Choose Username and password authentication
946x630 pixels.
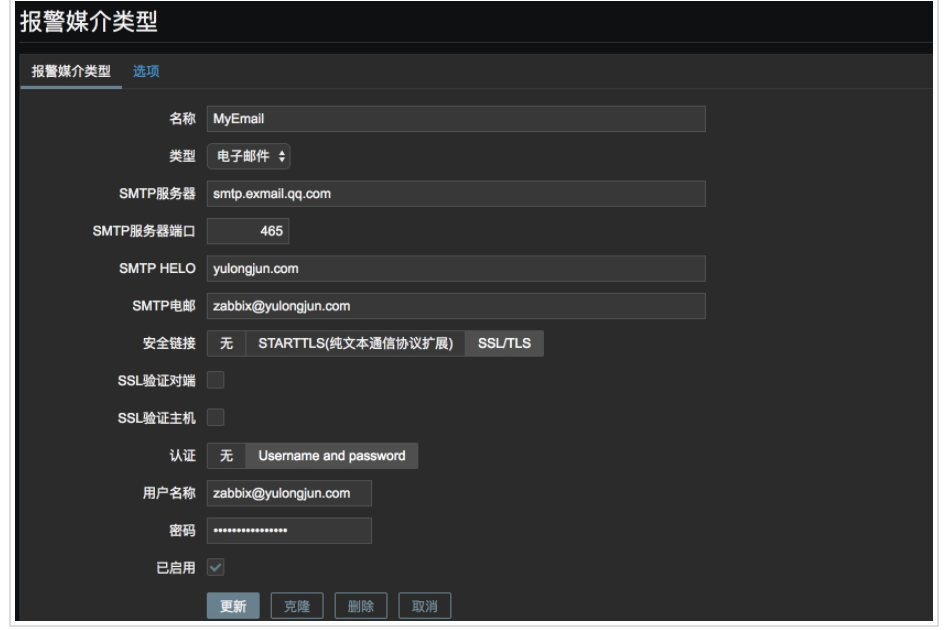coord(332,456)
